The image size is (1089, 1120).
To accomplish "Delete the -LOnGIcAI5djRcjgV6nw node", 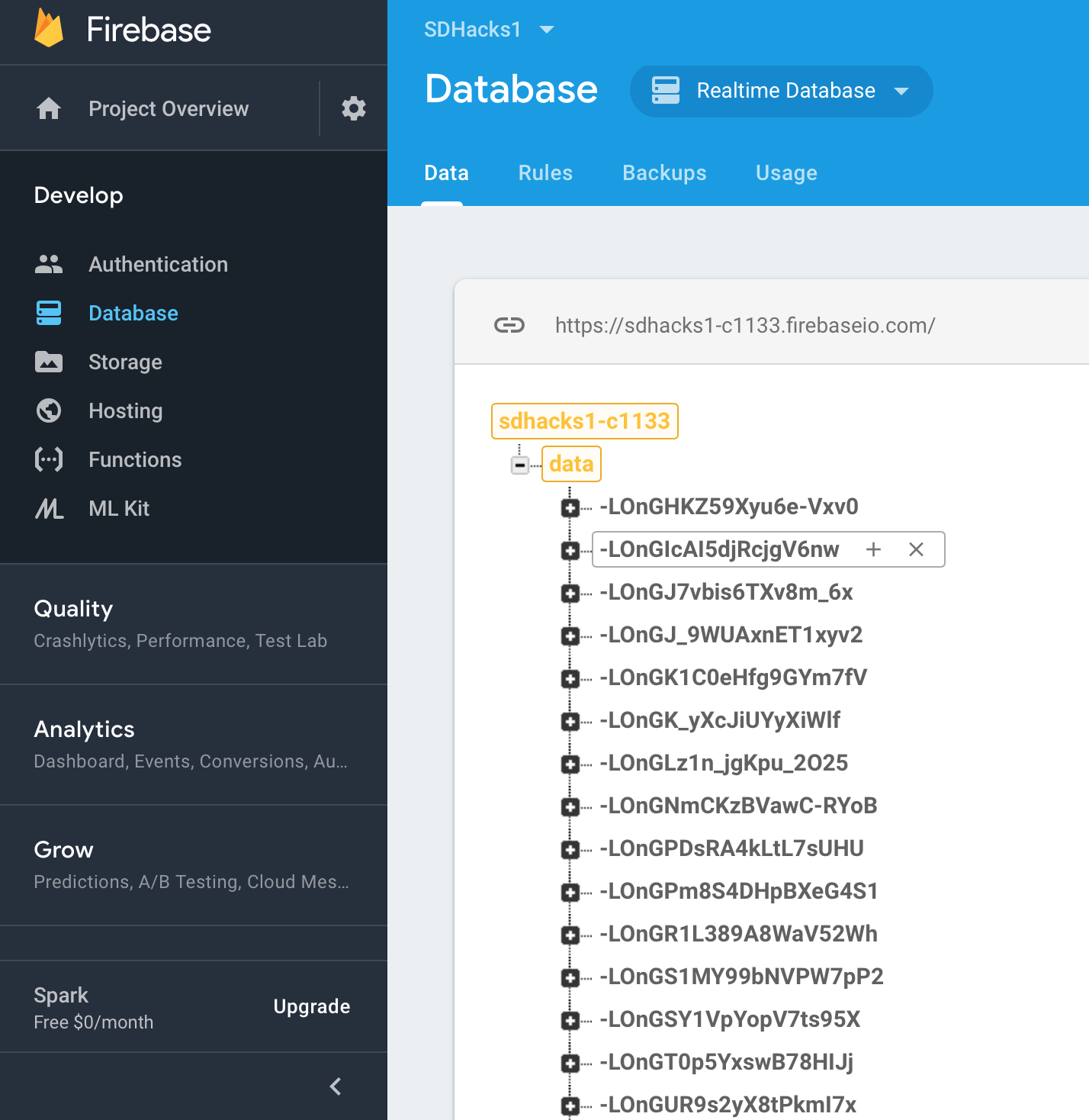I will [x=917, y=549].
